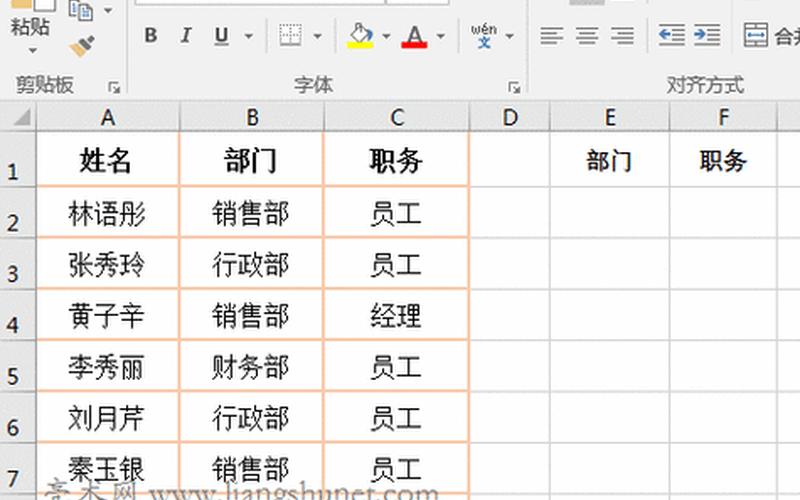Screen dimensions: 800x500
Task: Select column B header
Action: coord(252,117)
